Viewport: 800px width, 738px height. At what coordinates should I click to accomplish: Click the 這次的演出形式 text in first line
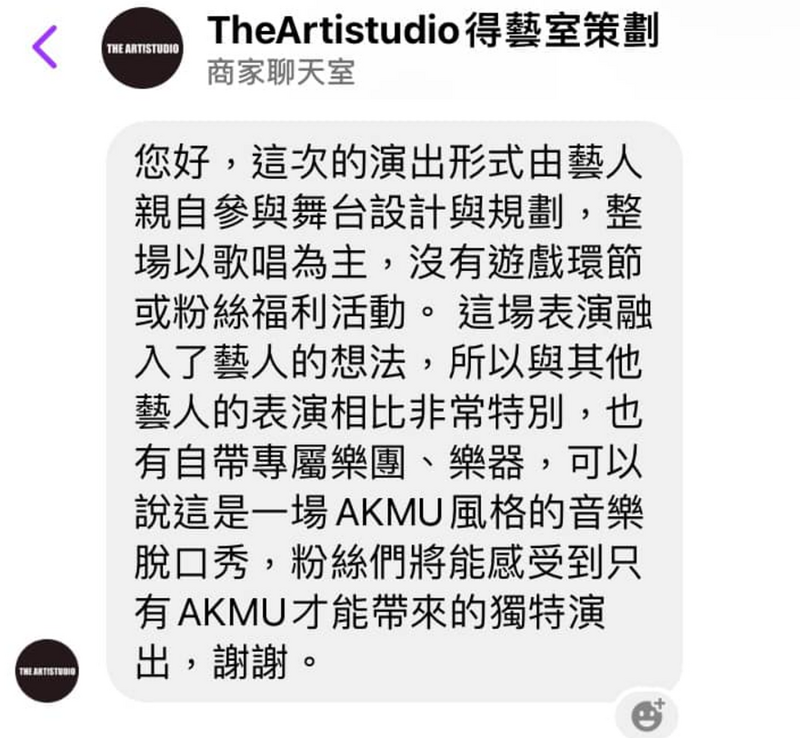(388, 162)
